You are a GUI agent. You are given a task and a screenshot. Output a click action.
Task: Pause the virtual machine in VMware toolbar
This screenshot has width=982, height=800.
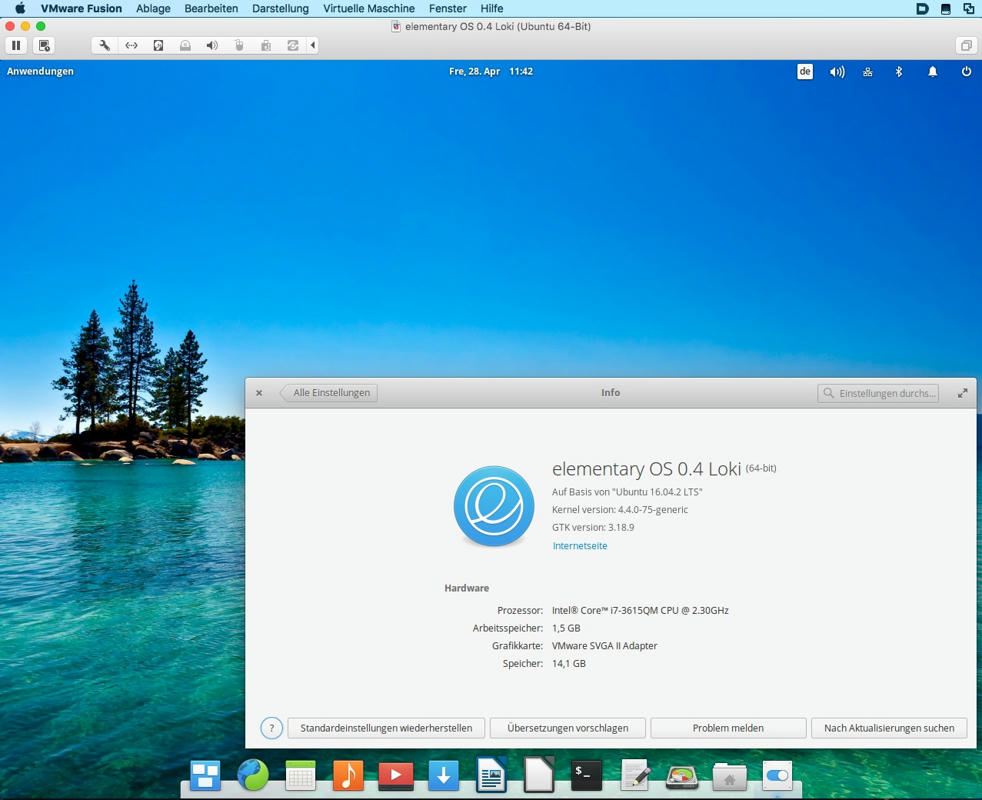coord(16,45)
